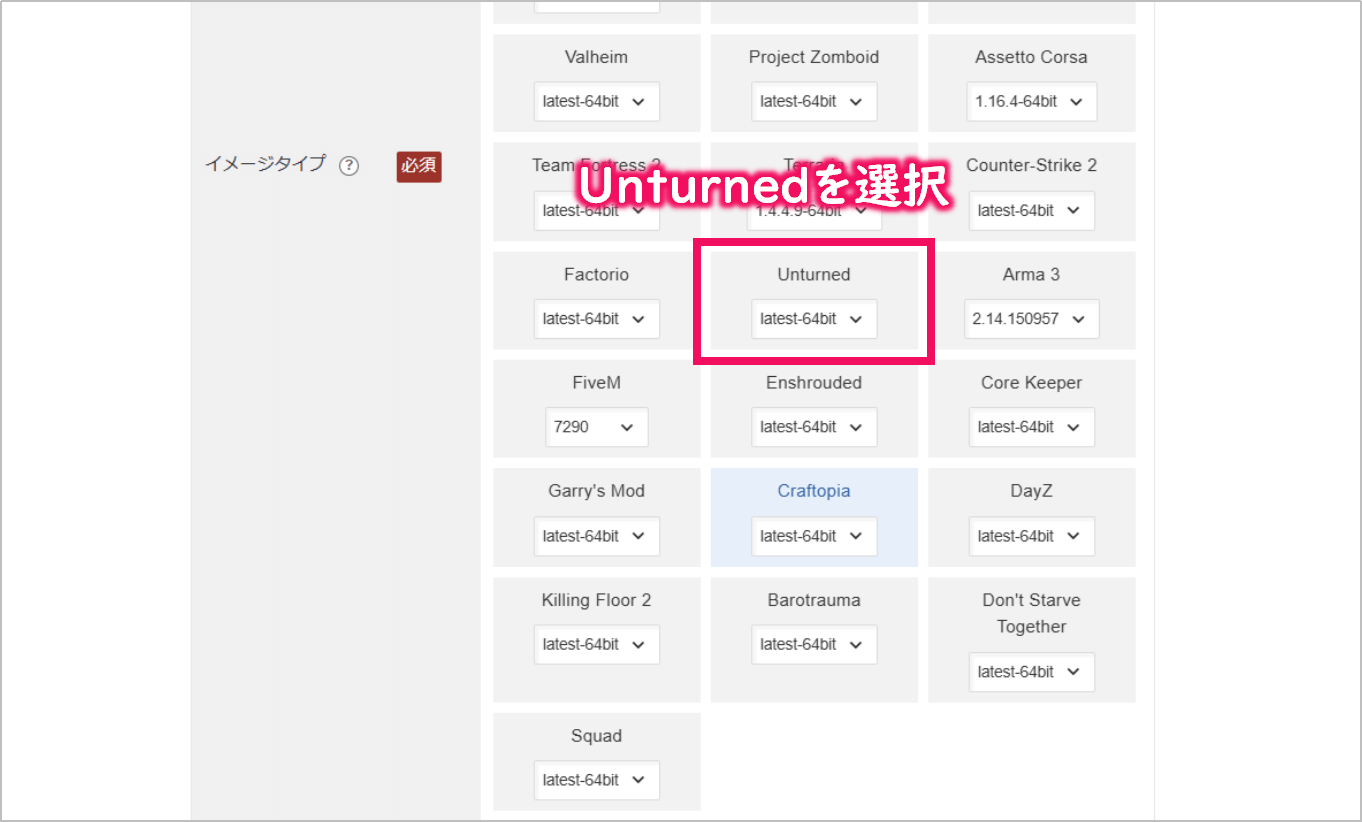Open the Valheim version dropdown
The image size is (1362, 822).
click(596, 101)
